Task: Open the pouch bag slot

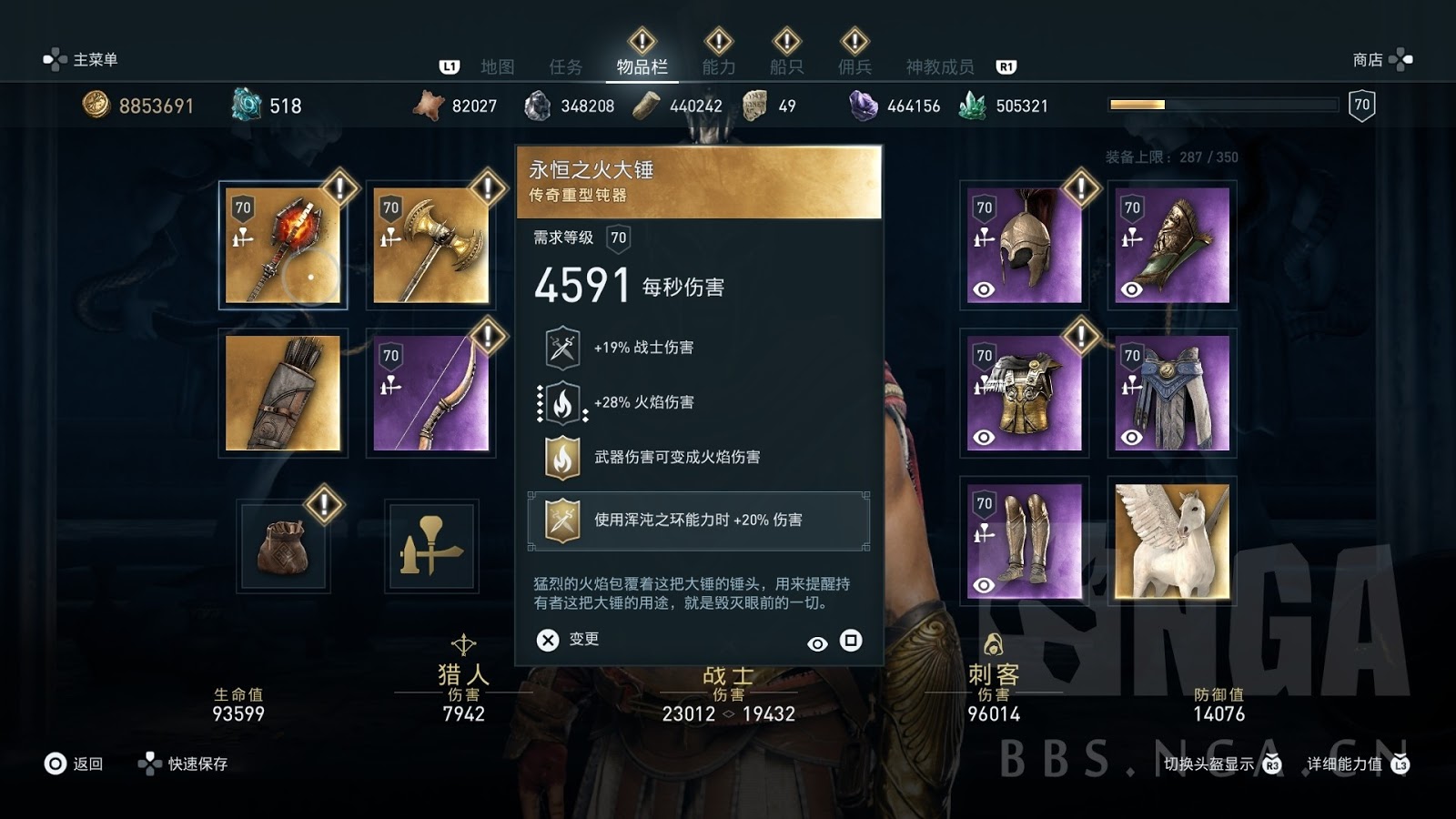Action: (x=283, y=546)
